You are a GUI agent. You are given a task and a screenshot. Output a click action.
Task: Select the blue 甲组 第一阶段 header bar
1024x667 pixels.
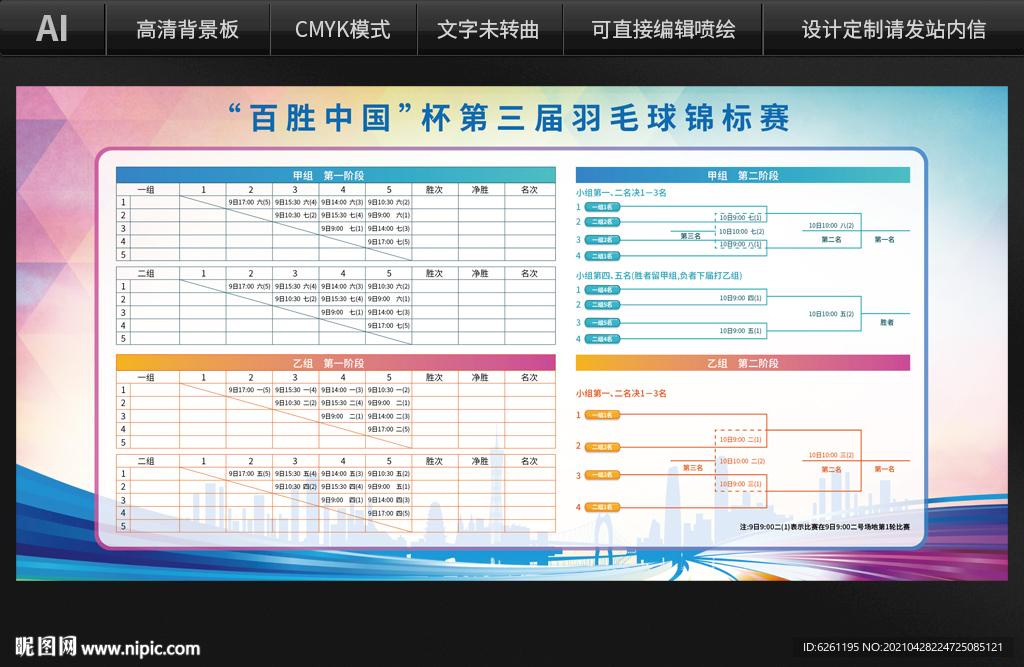tap(336, 175)
